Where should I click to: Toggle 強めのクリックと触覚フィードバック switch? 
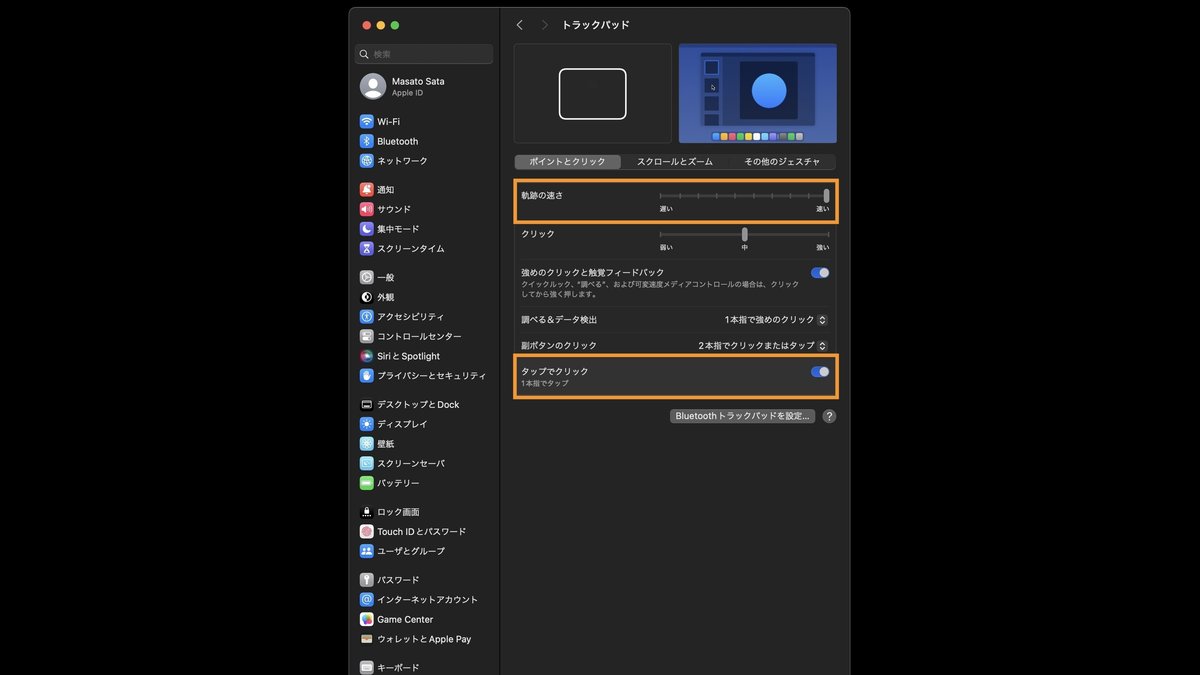tap(820, 272)
